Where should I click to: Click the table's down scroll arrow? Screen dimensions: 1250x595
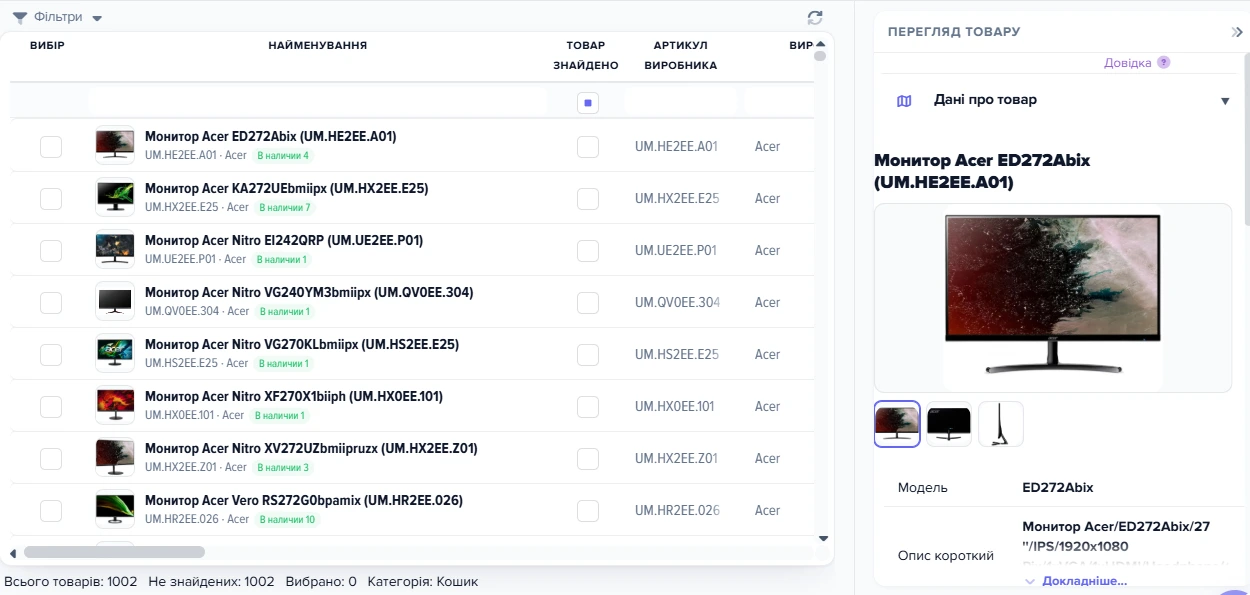pos(823,539)
